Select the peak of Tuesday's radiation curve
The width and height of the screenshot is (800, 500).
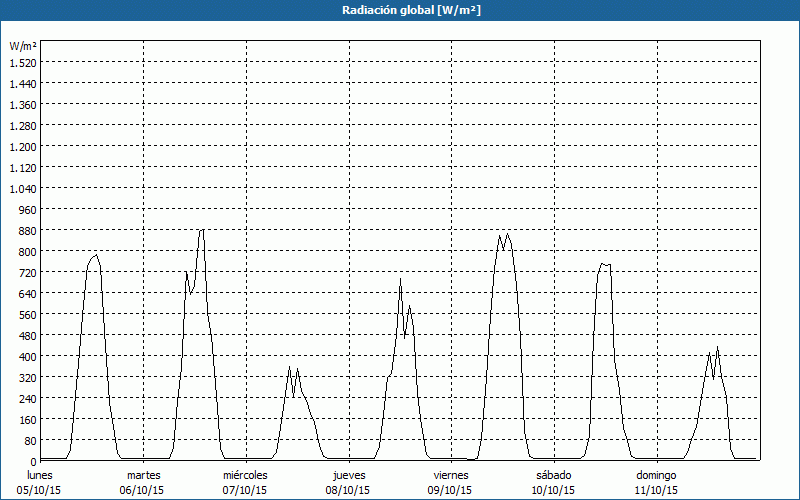pos(202,230)
